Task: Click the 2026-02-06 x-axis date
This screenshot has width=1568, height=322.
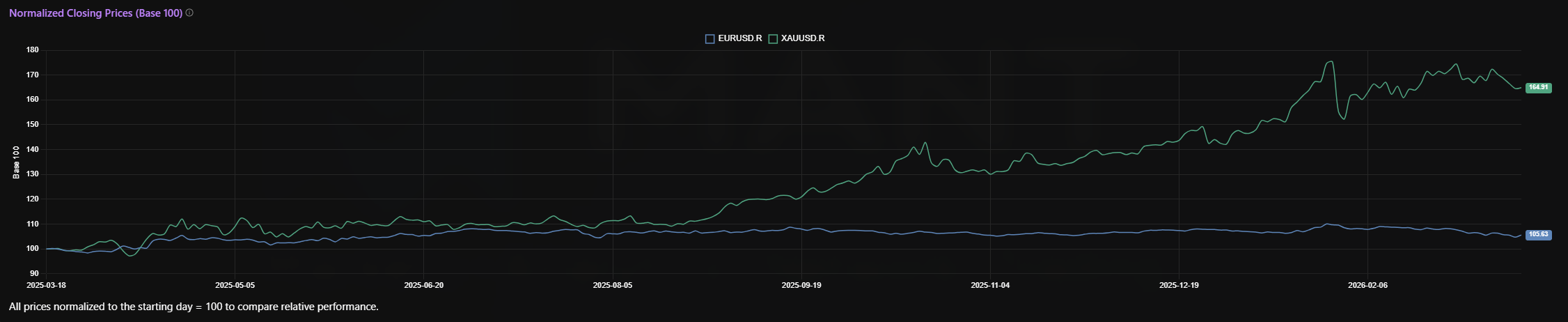Action: 1367,285
